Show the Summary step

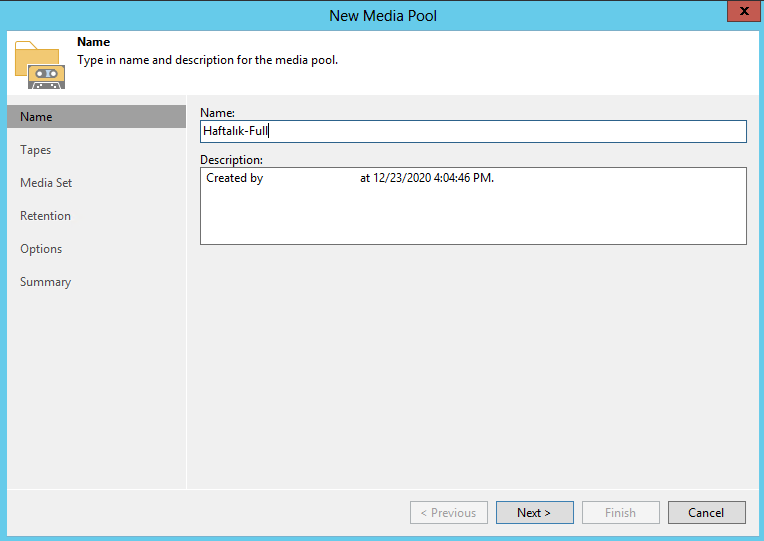pyautogui.click(x=45, y=282)
